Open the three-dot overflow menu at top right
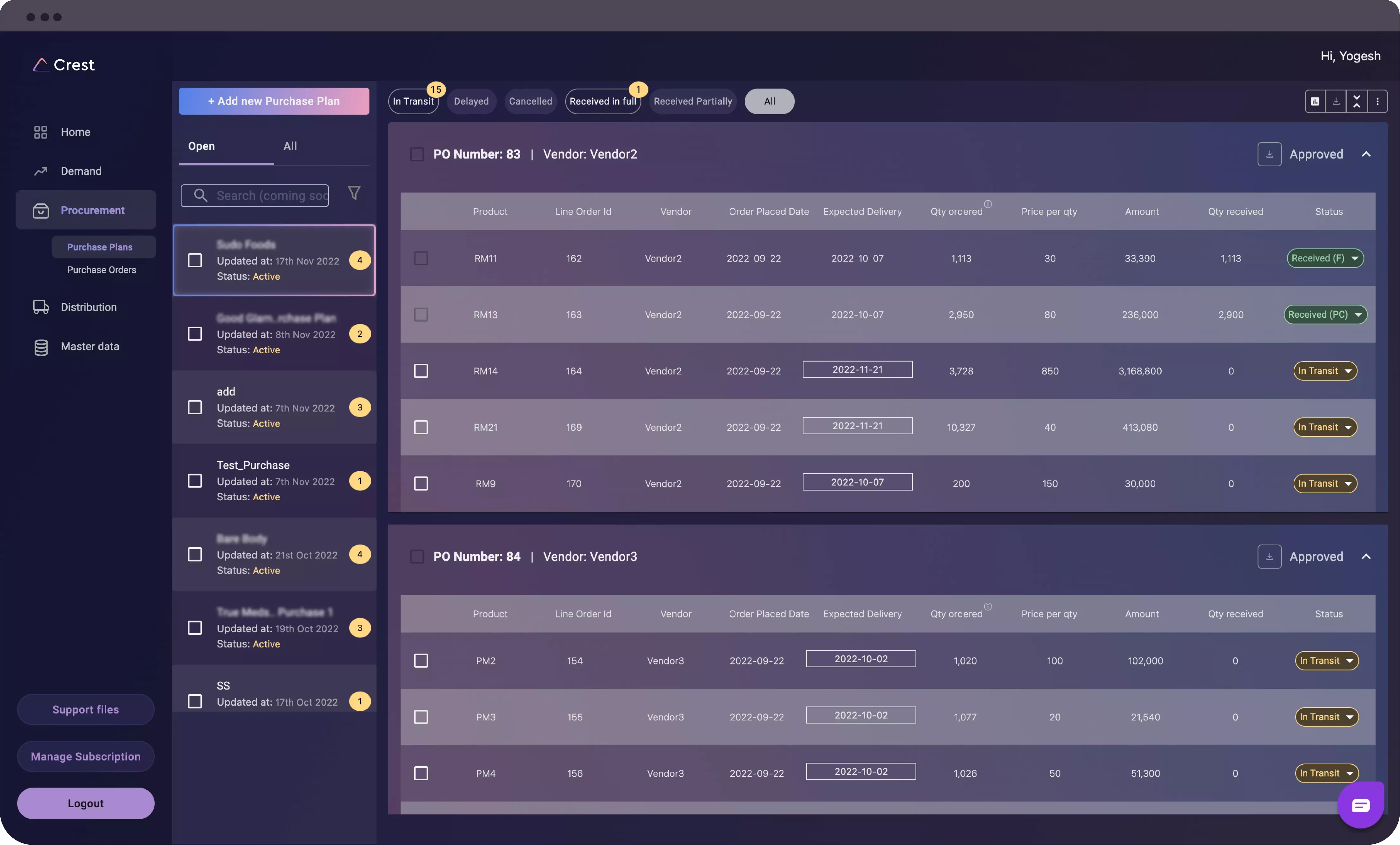This screenshot has height=845, width=1400. click(x=1378, y=101)
